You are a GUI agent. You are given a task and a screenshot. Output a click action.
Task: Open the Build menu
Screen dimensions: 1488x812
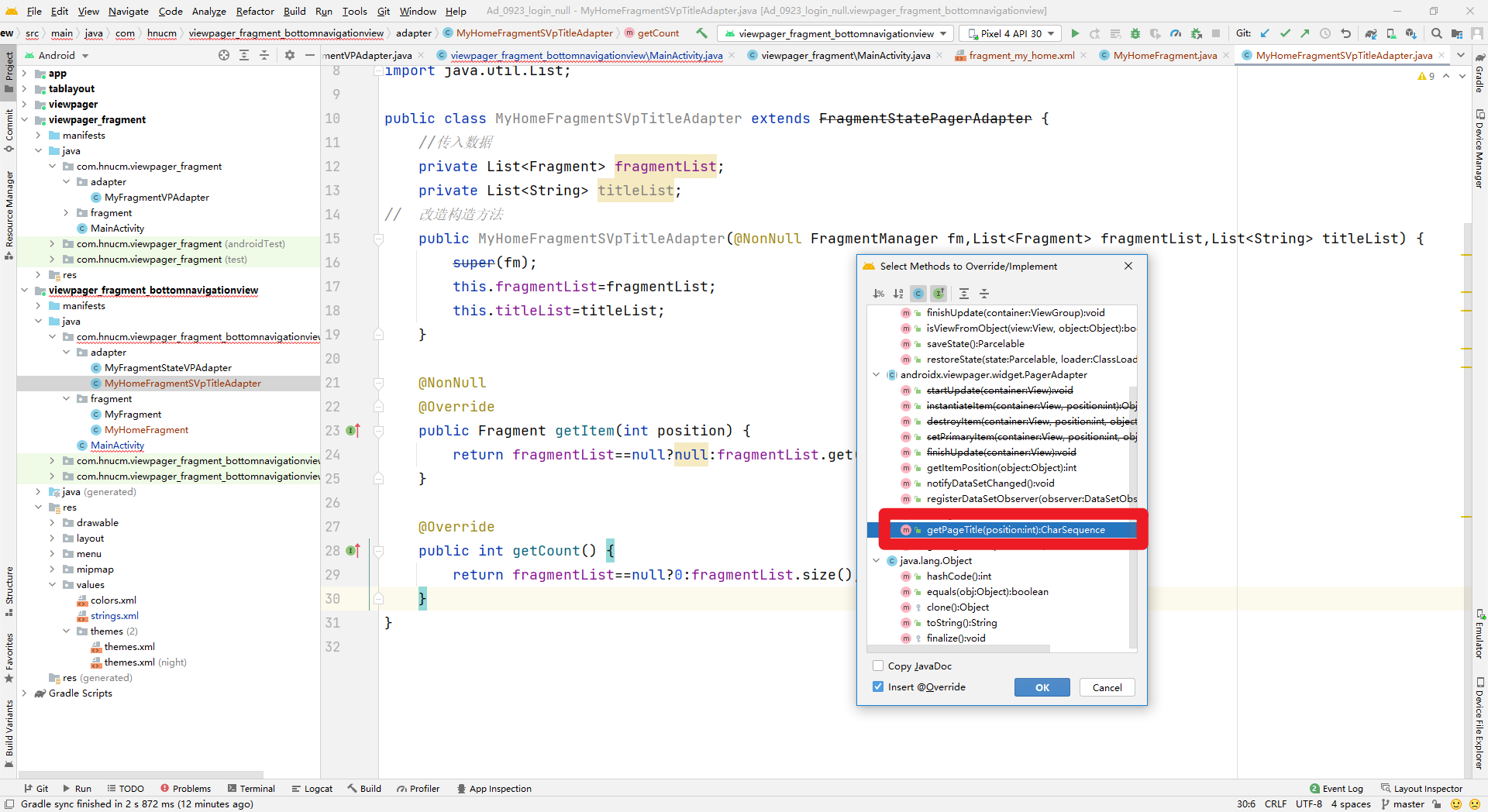point(294,11)
